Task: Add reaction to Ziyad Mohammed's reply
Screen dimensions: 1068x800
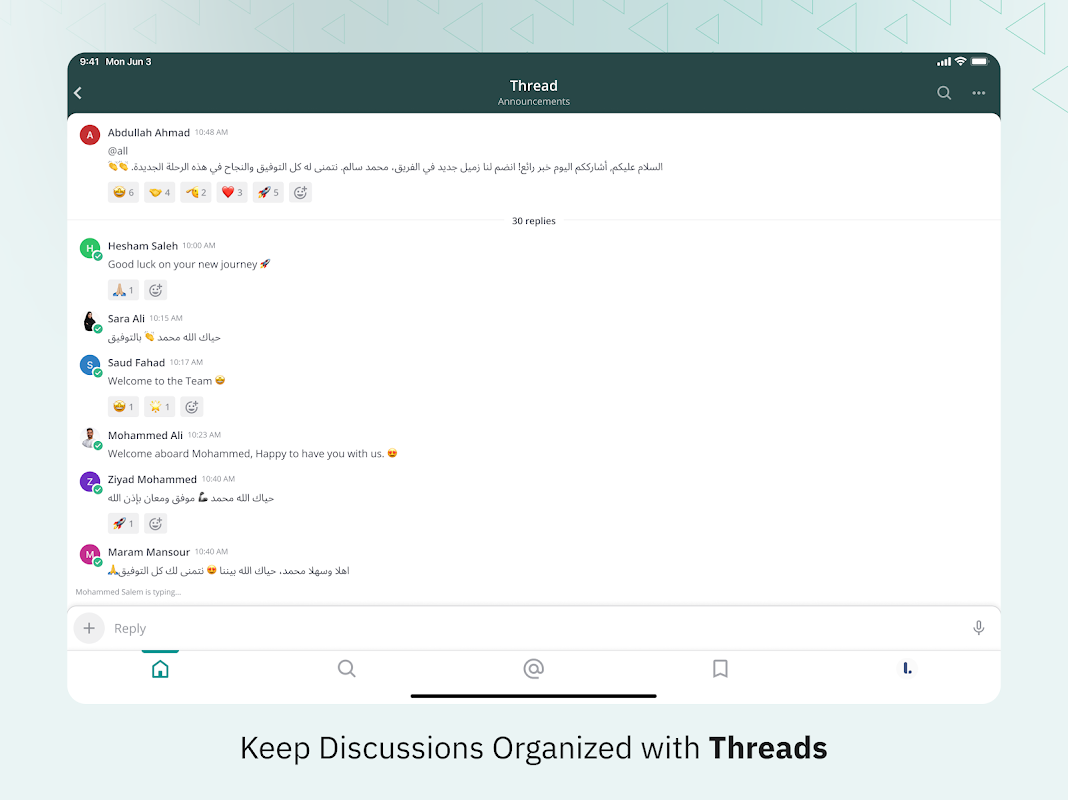Action: (156, 524)
